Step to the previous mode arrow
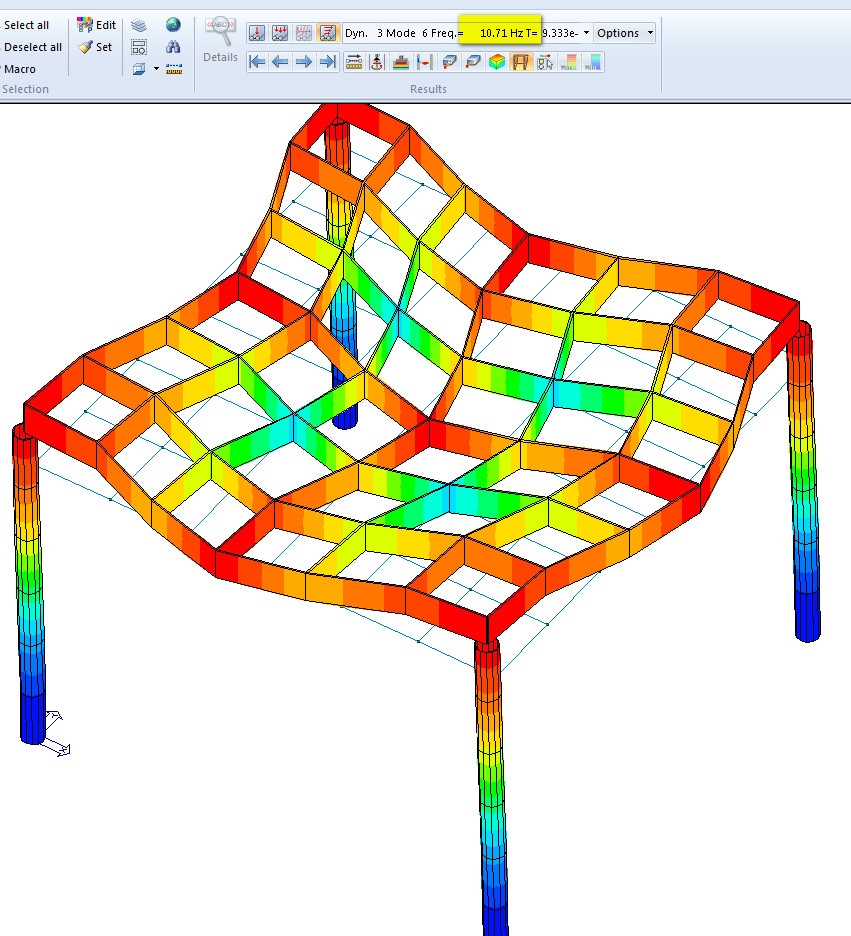This screenshot has height=936, width=851. click(x=280, y=61)
